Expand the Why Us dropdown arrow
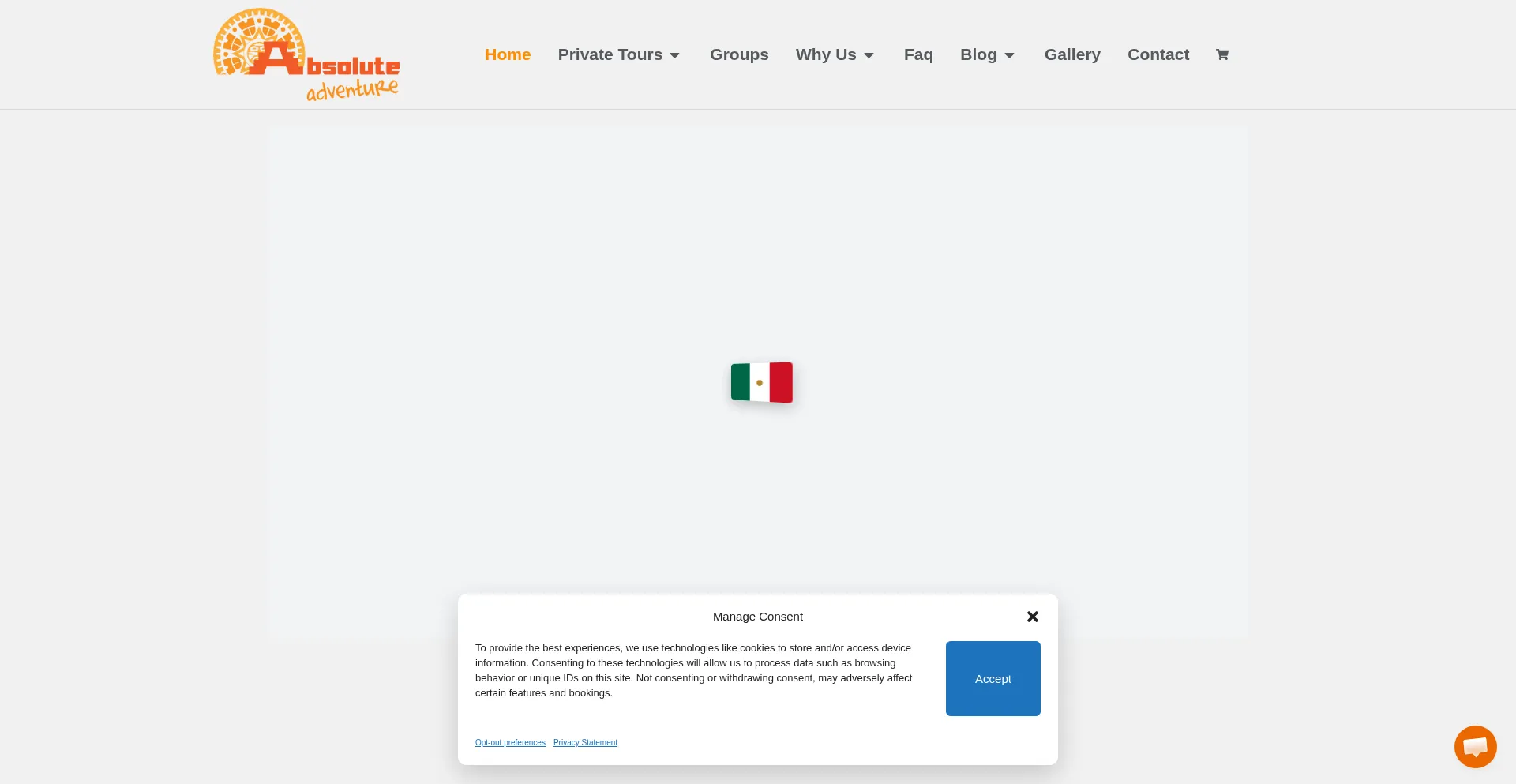 click(x=869, y=55)
